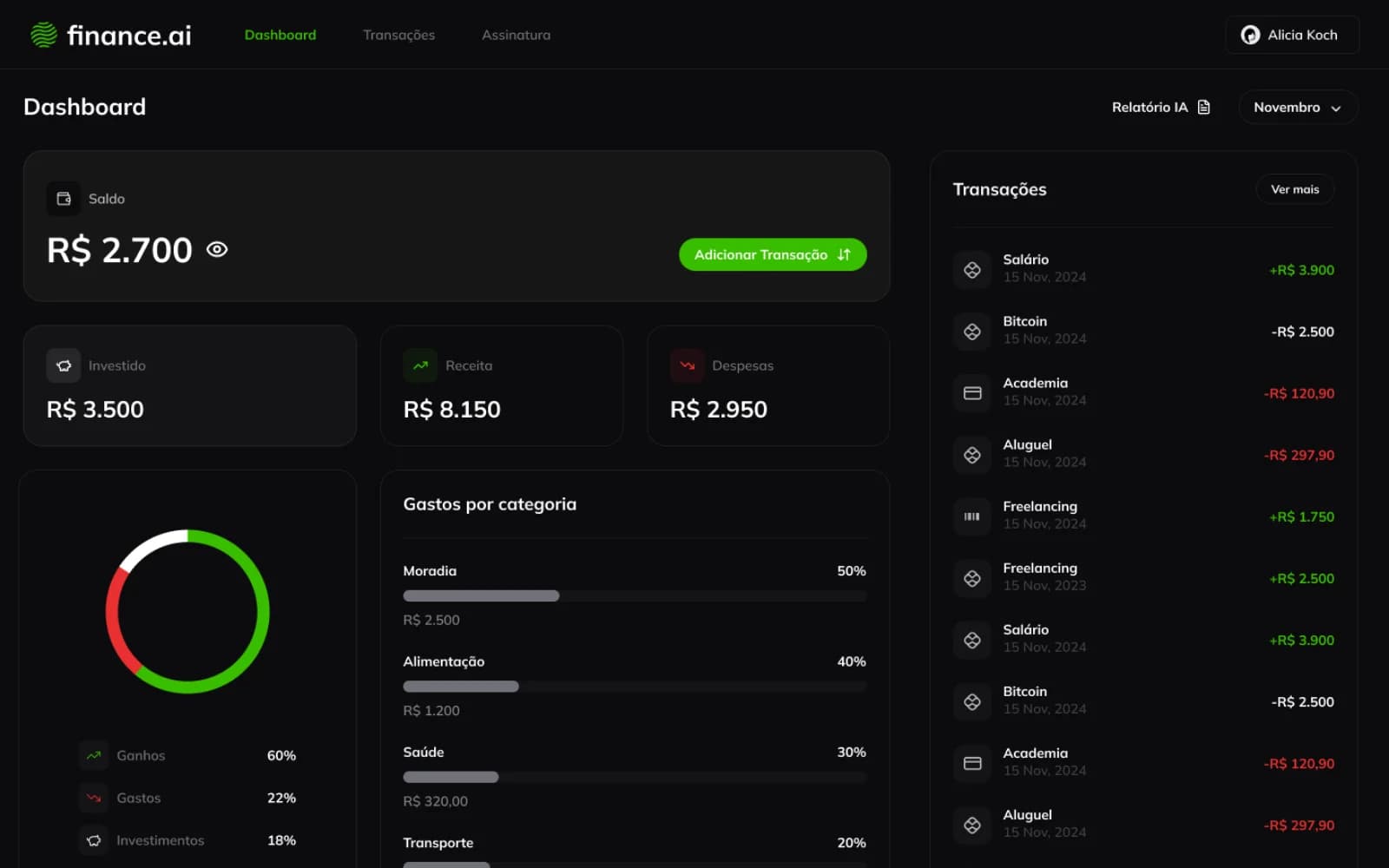Click Ver mais in Transações panel
1389x868 pixels.
(x=1295, y=189)
